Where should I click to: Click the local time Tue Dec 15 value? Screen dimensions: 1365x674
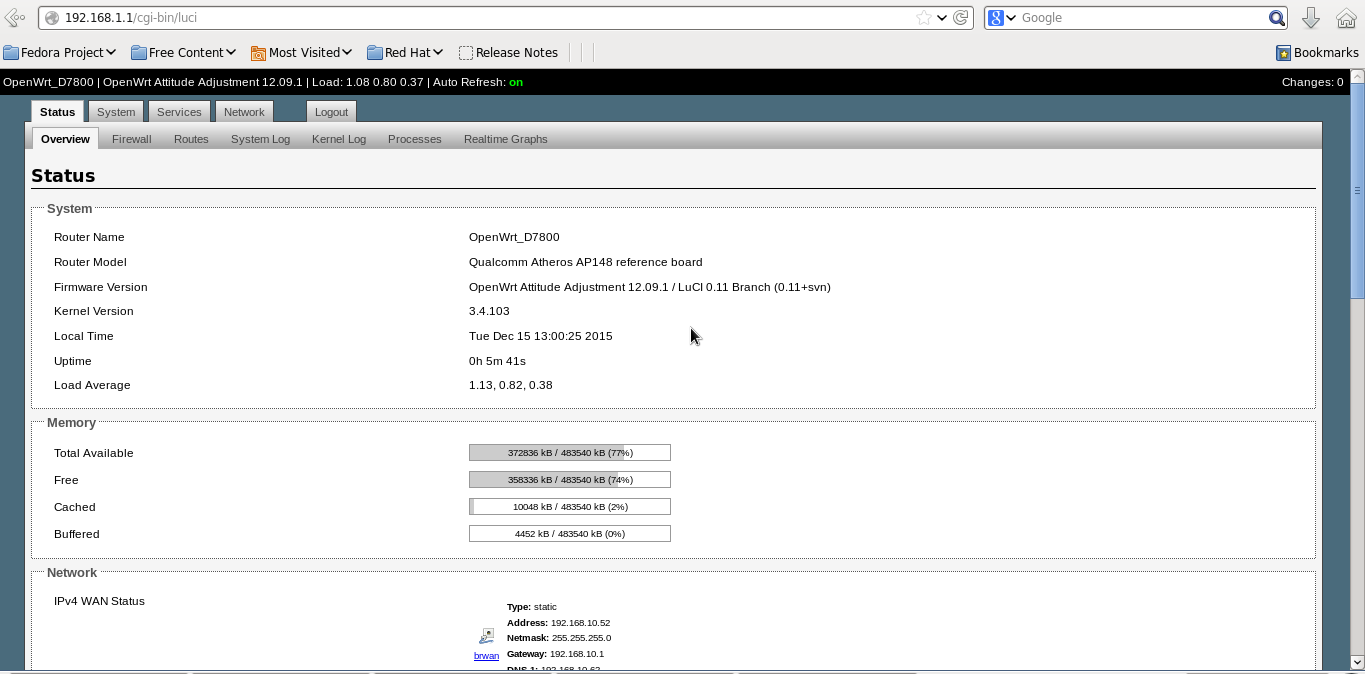(541, 336)
